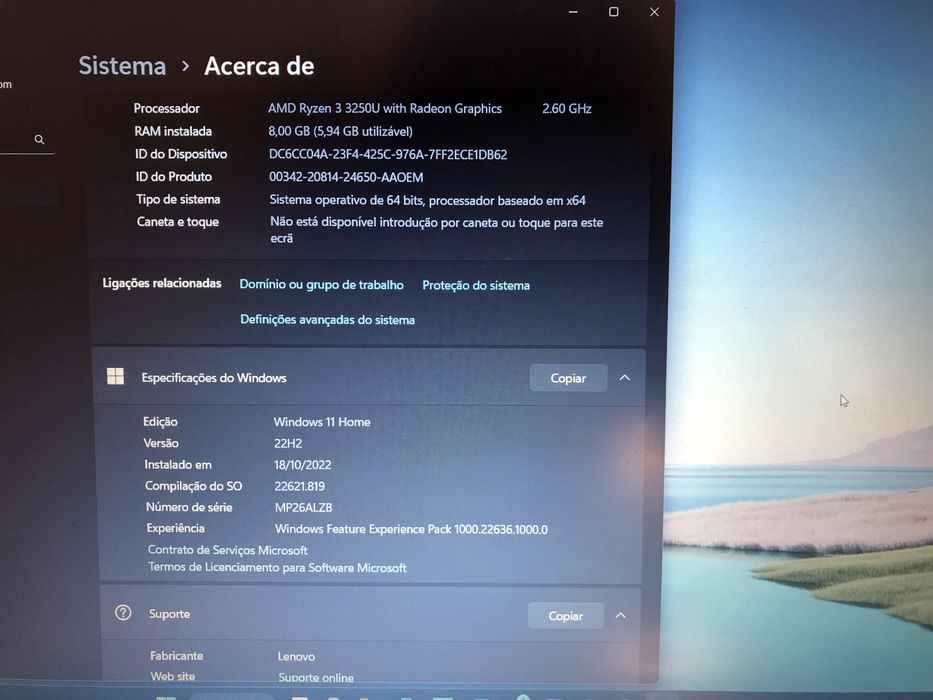This screenshot has width=933, height=700.
Task: Click the Acerca de page title
Action: 259,66
